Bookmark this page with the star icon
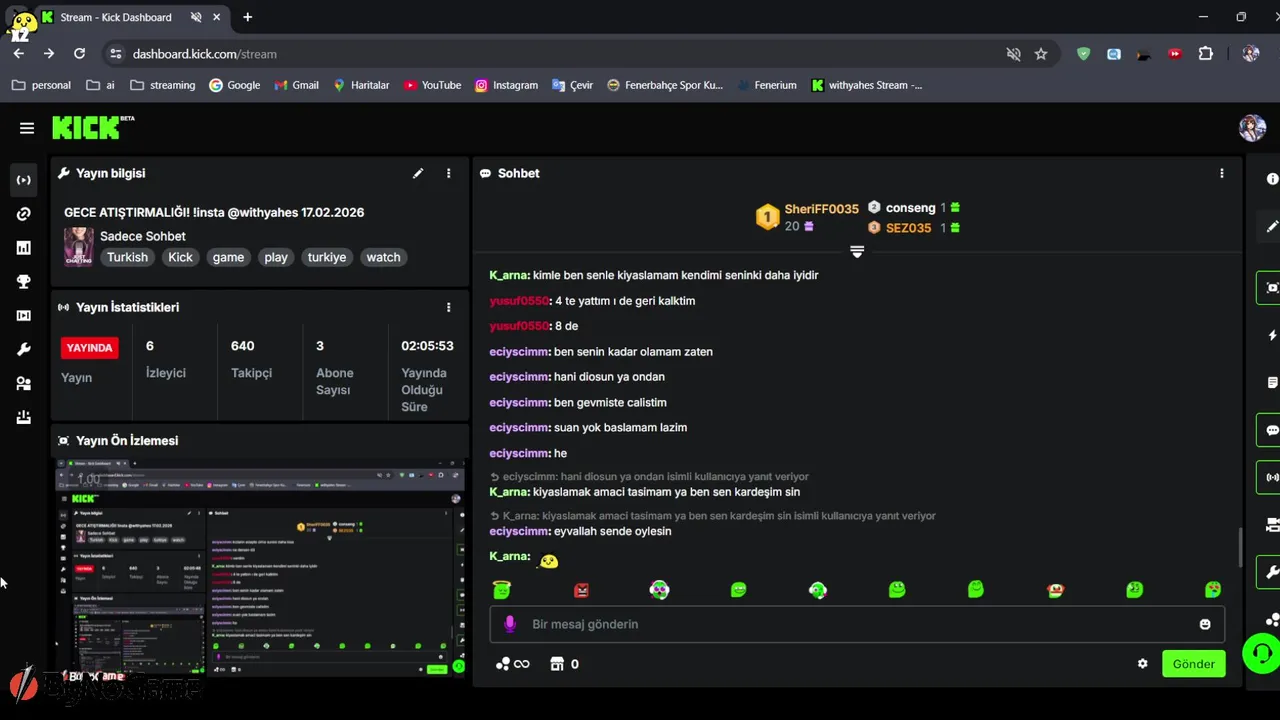 1041,54
